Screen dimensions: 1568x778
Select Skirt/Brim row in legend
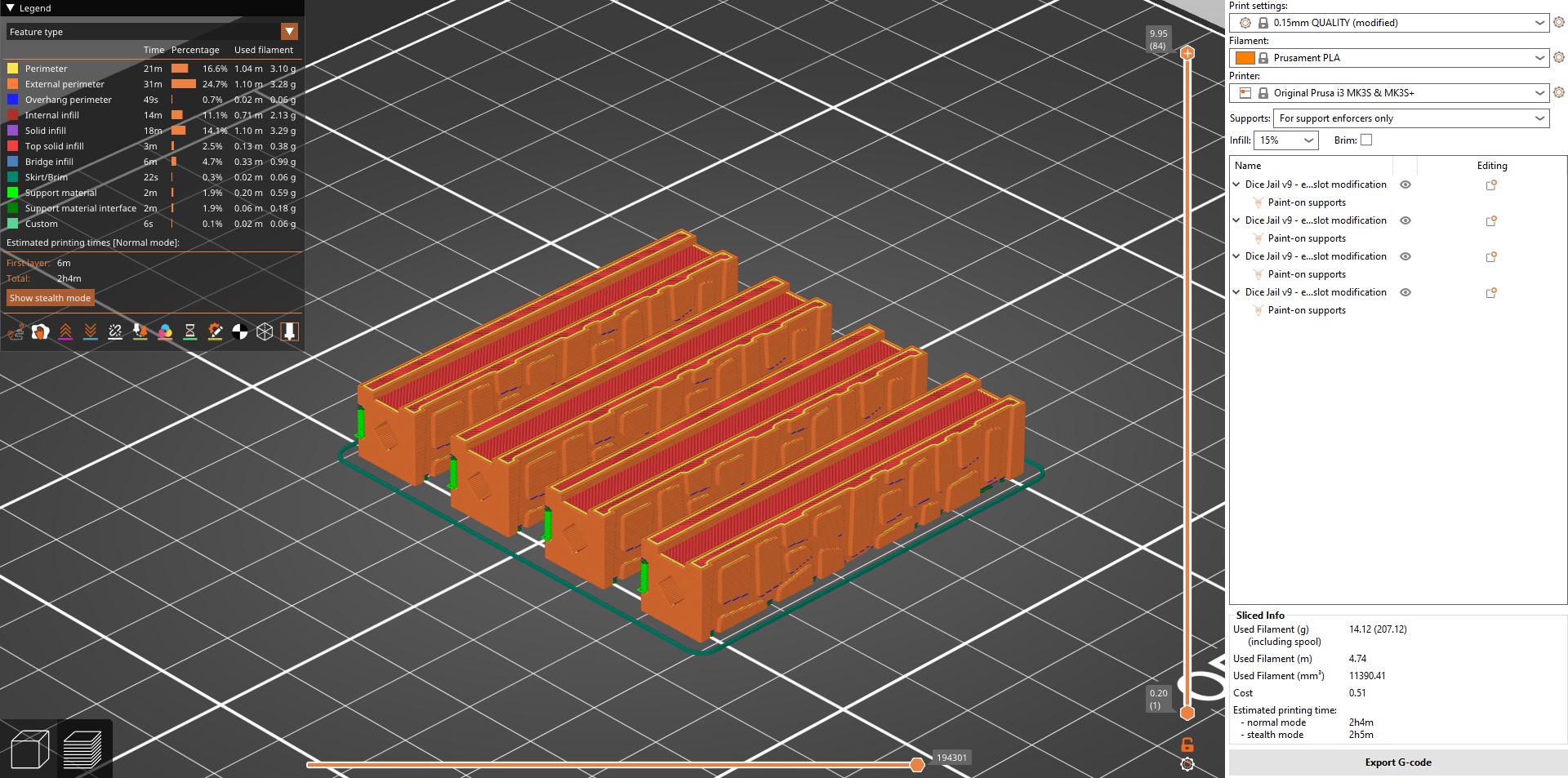[151, 177]
